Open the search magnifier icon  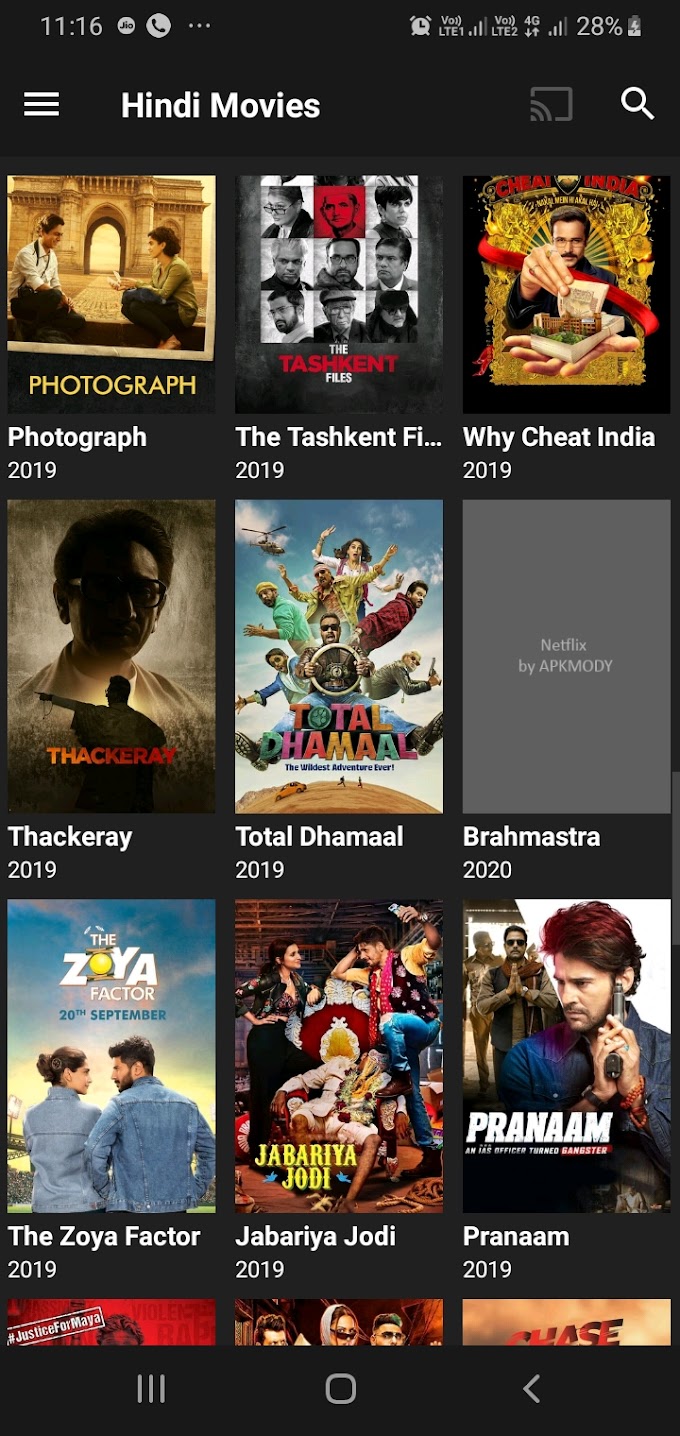[x=637, y=104]
